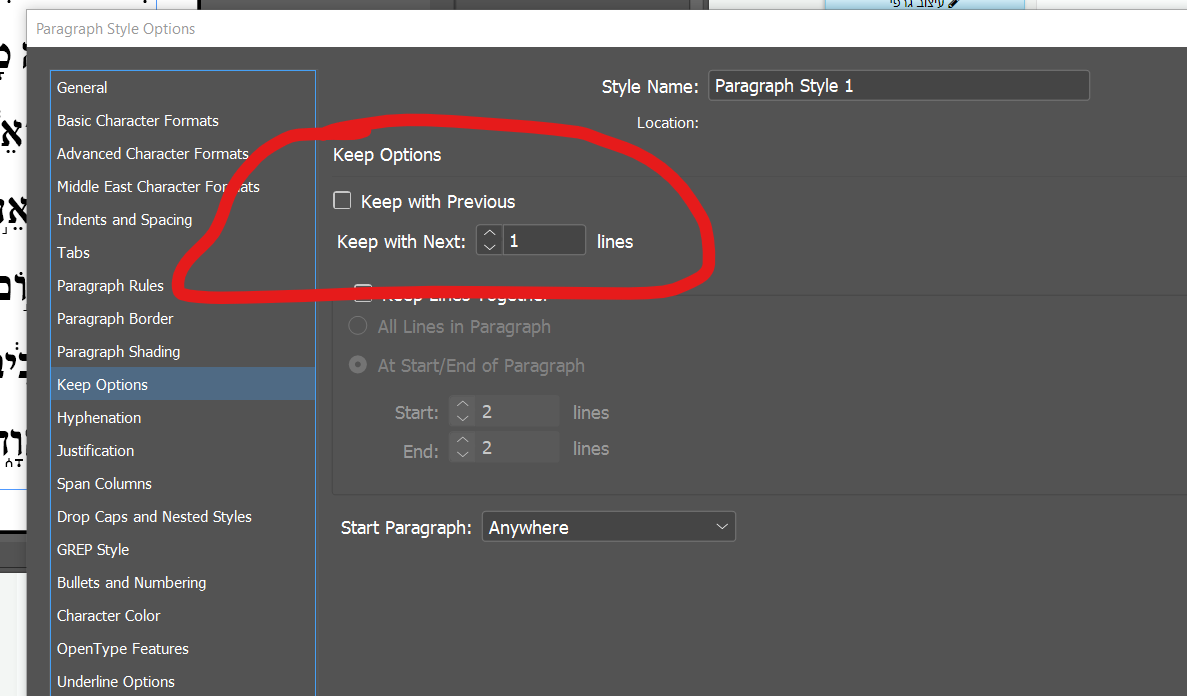
Task: Enable Keep with Previous checkbox
Action: [x=342, y=201]
